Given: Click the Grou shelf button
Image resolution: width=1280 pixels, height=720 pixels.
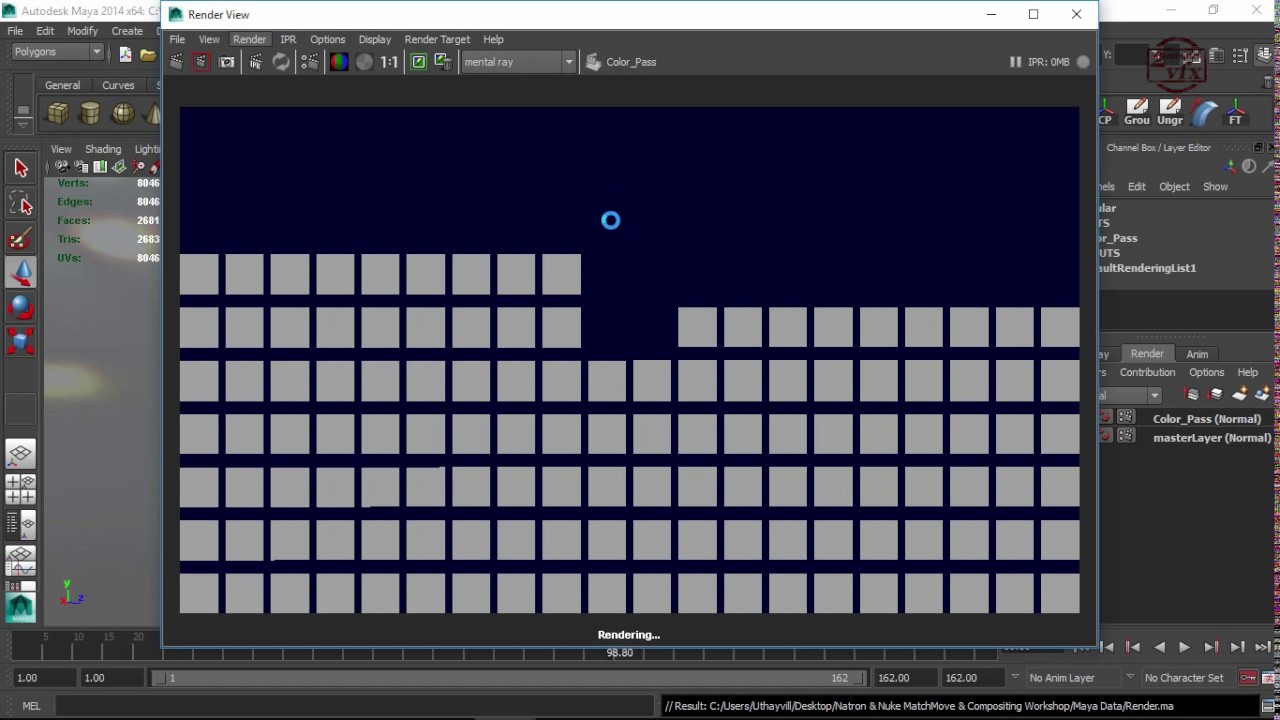Looking at the screenshot, I should point(1137,111).
